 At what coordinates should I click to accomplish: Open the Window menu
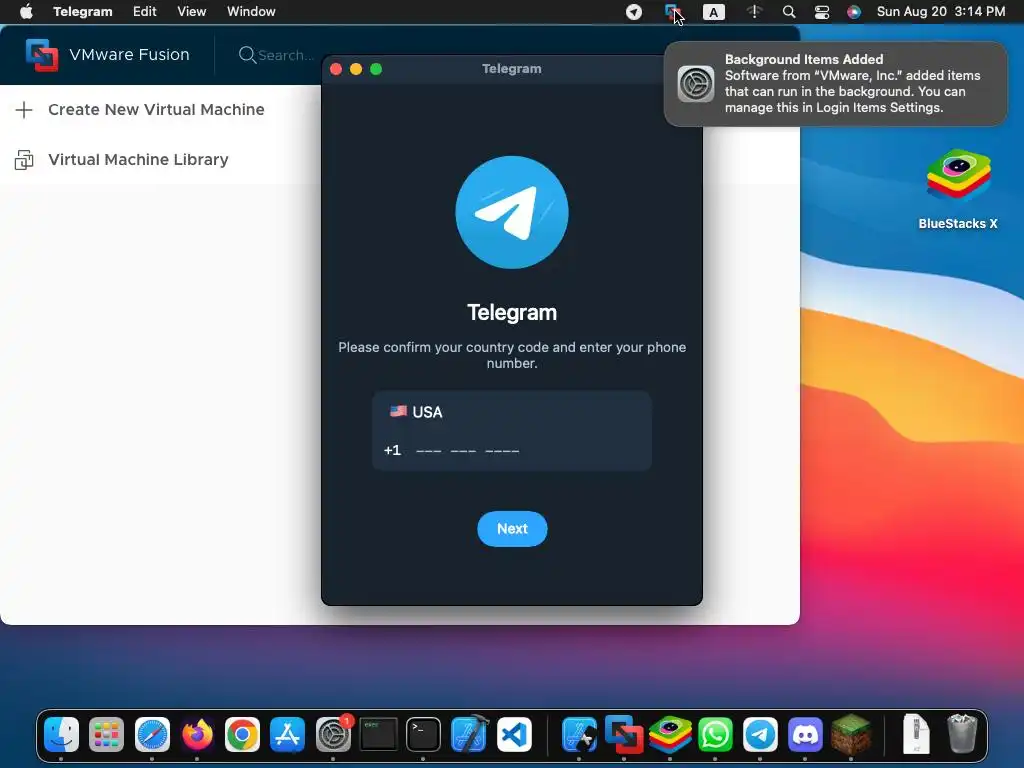251,12
